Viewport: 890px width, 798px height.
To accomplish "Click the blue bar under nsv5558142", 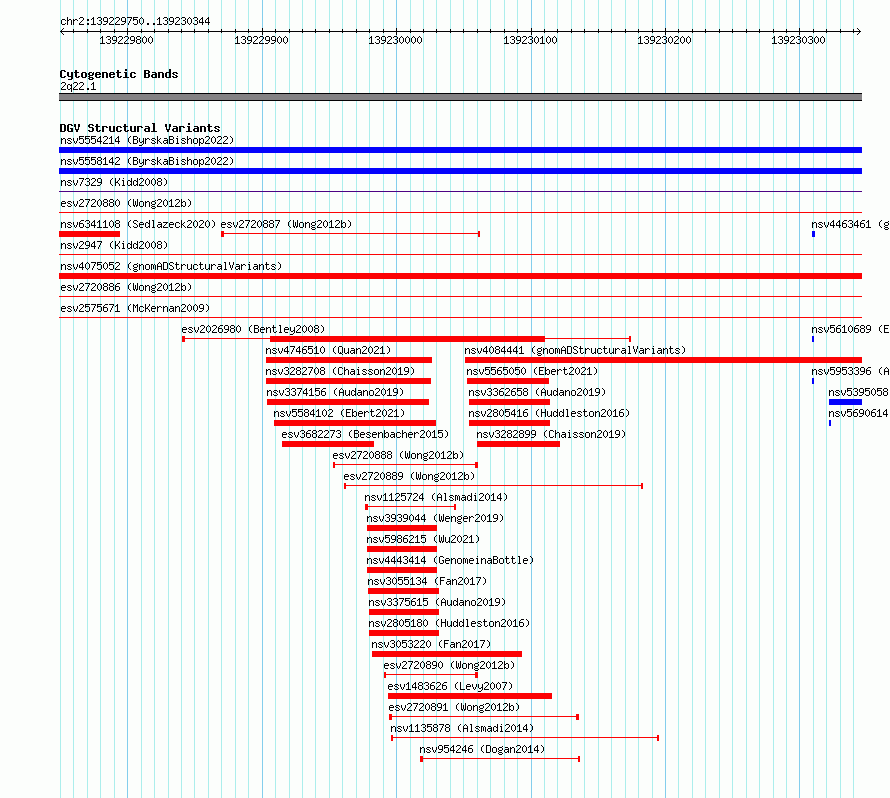I will pos(460,171).
